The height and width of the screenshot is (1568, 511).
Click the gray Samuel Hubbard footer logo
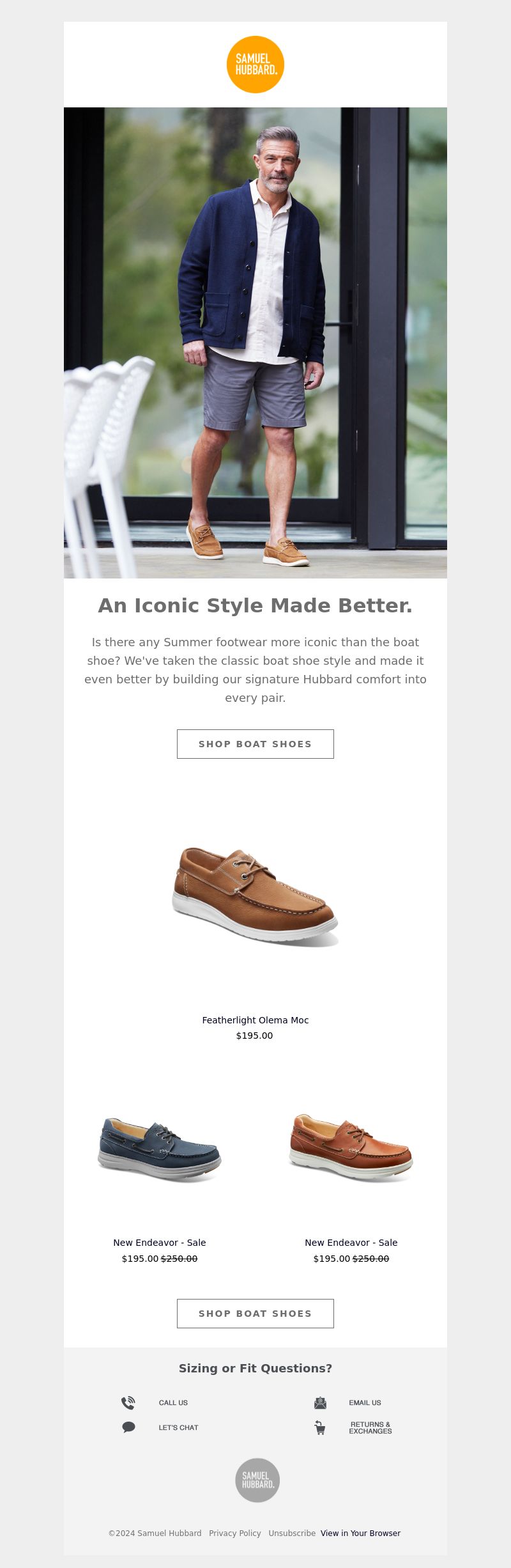(257, 1480)
